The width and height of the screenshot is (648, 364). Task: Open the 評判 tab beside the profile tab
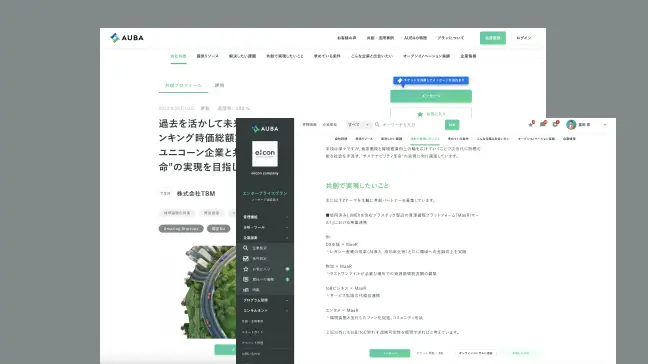219,86
